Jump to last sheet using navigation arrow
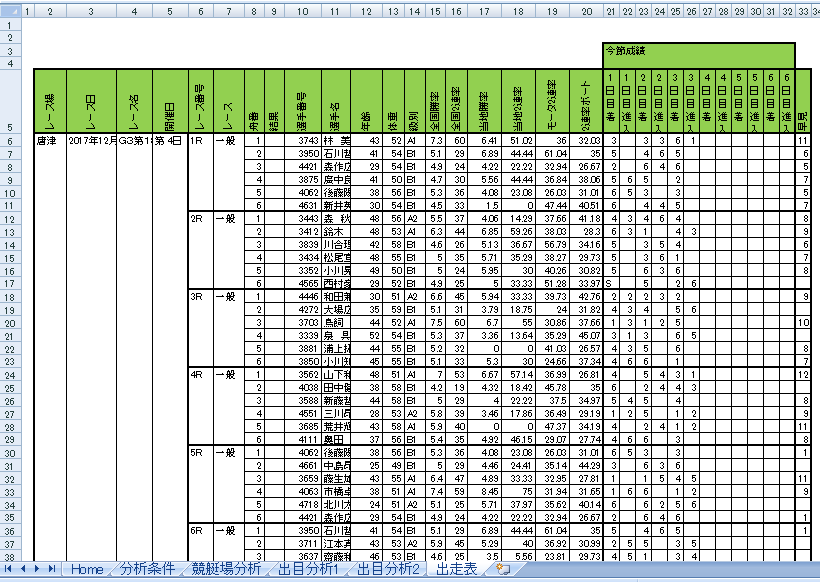Screen dimensions: 820x582 point(51,568)
